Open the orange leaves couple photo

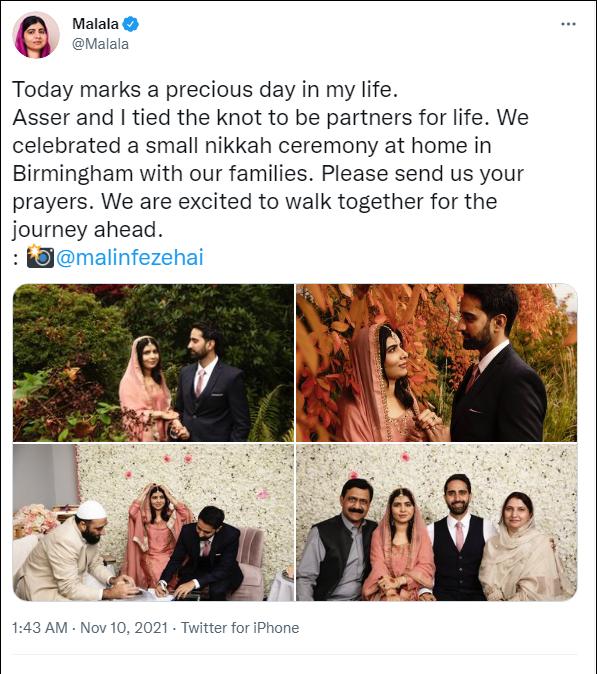[437, 362]
